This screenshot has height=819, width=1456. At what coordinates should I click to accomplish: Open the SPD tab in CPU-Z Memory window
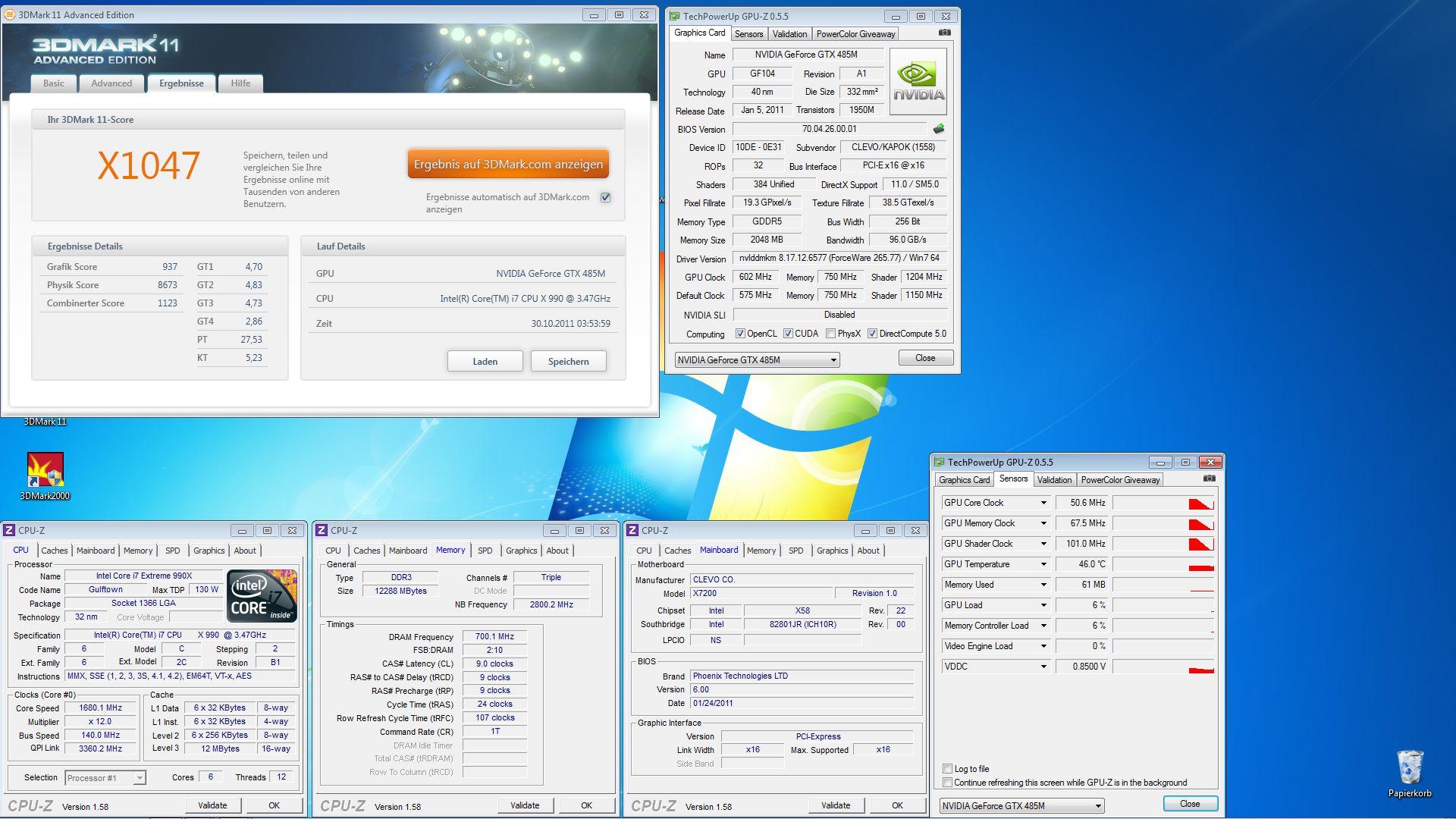coord(485,551)
